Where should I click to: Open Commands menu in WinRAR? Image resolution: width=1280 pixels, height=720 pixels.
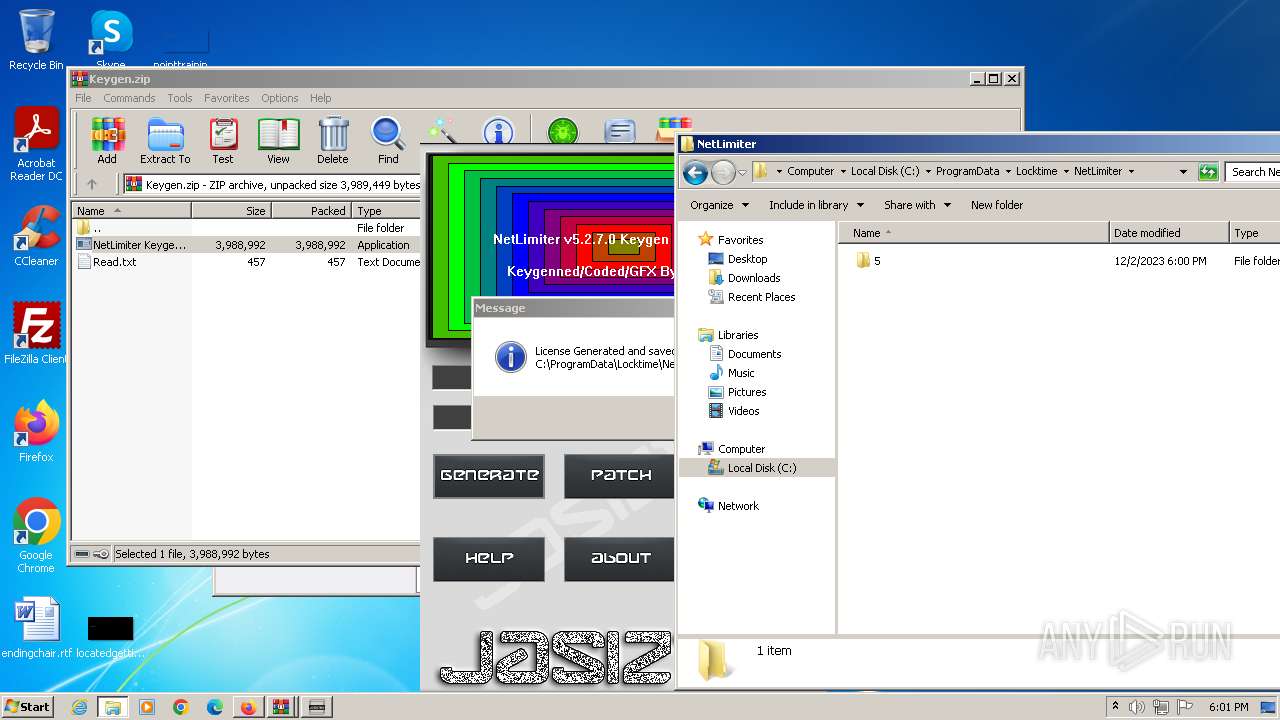129,98
